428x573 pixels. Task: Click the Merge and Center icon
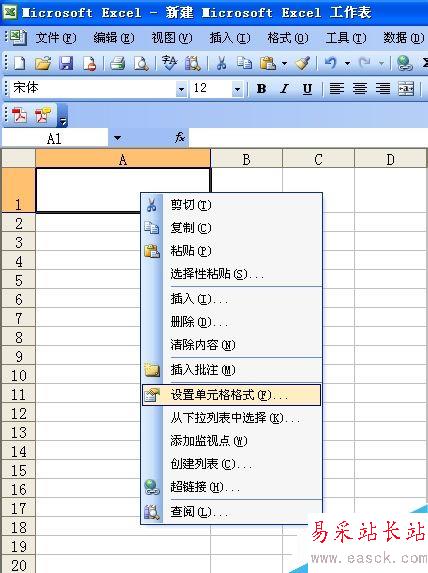pos(406,88)
